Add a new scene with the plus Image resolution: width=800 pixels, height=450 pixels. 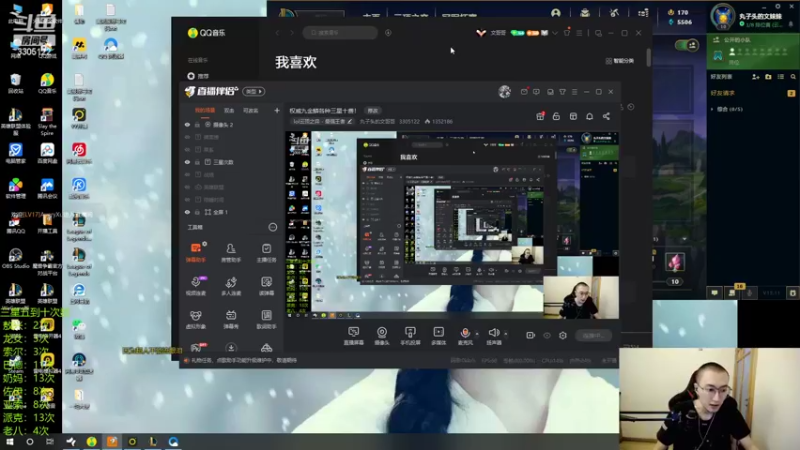point(277,110)
